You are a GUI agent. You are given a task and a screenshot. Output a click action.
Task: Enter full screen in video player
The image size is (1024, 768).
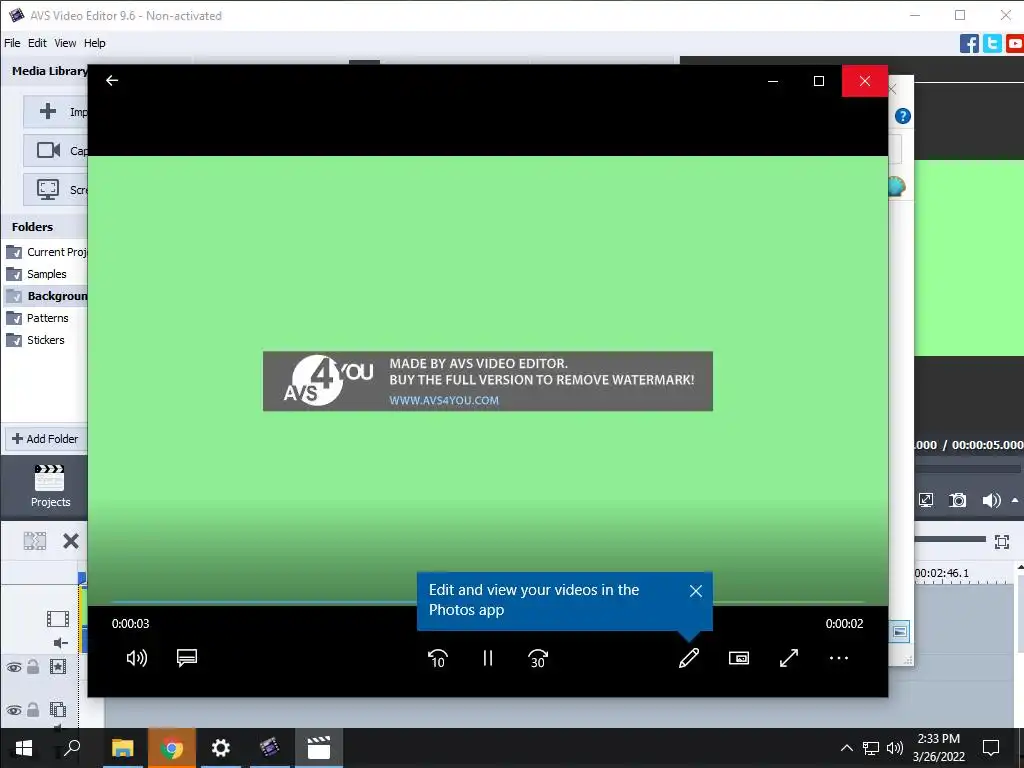pos(789,658)
